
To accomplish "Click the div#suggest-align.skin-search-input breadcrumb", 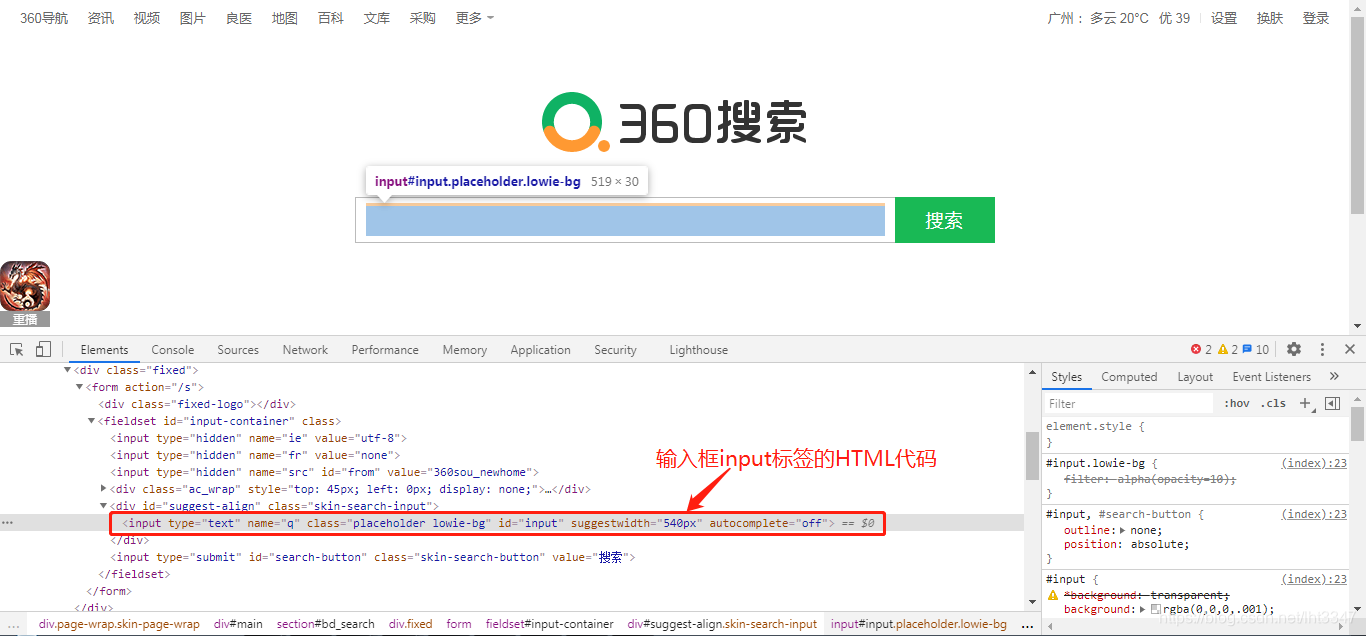I will click(x=722, y=624).
